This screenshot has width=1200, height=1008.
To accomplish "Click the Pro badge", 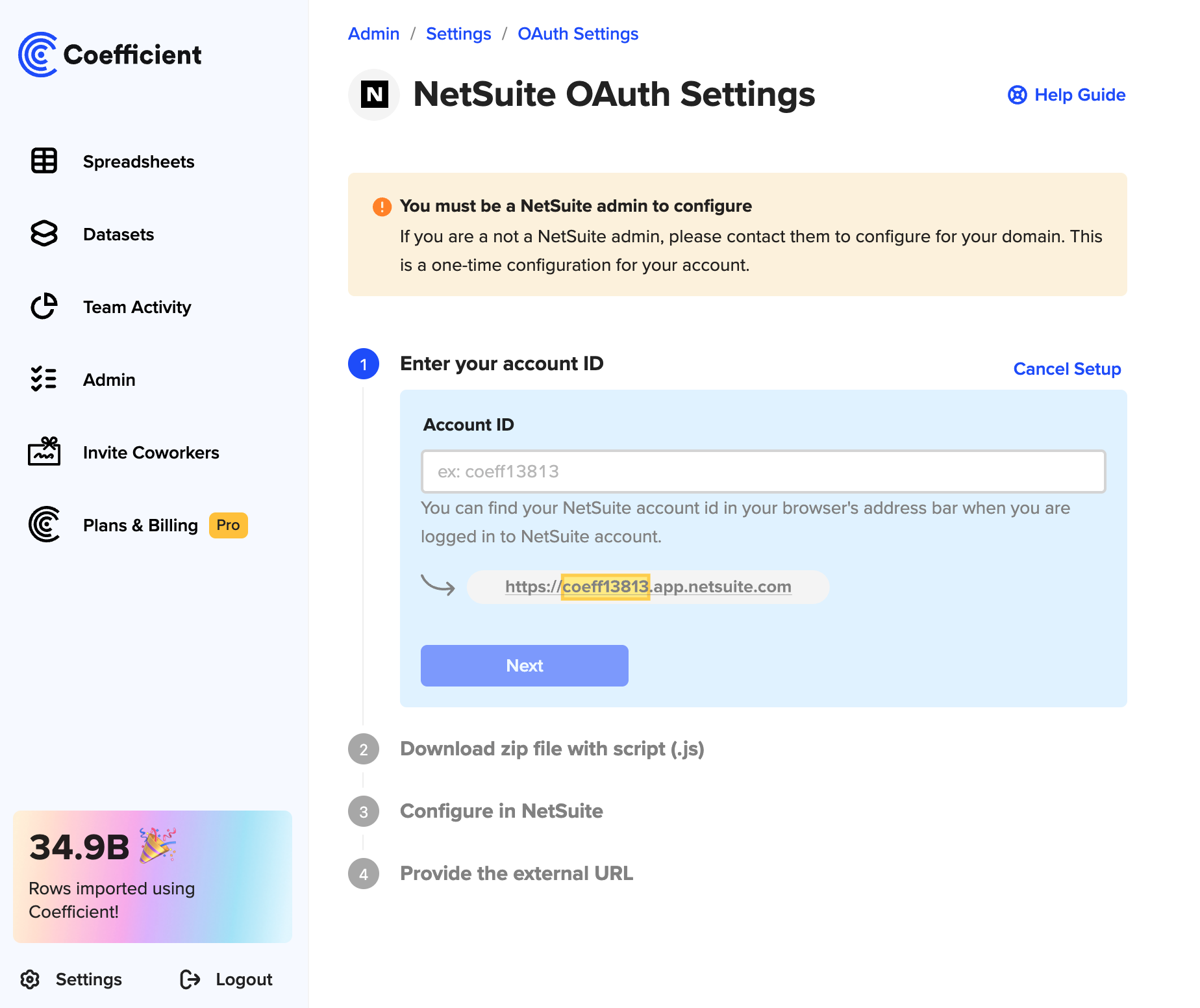I will click(x=228, y=525).
